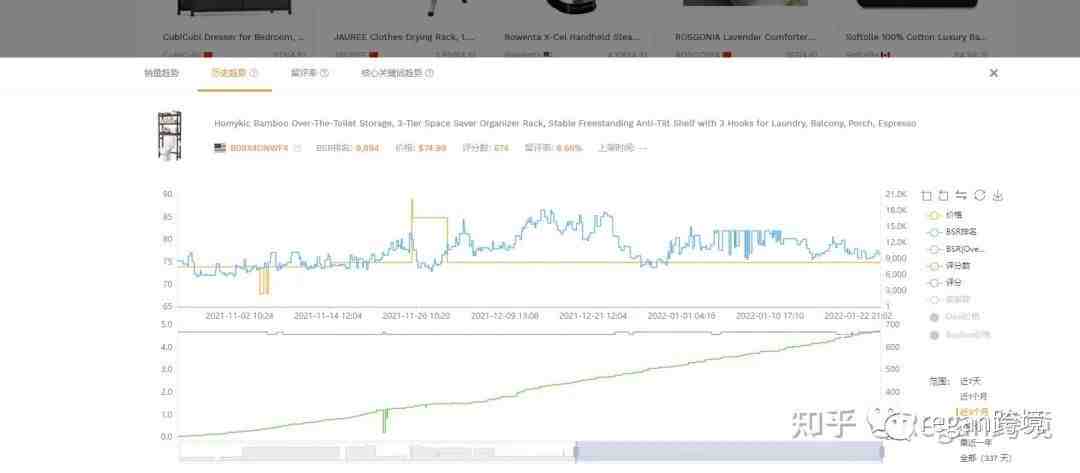Click the chart zoom reset tool

coord(944,196)
